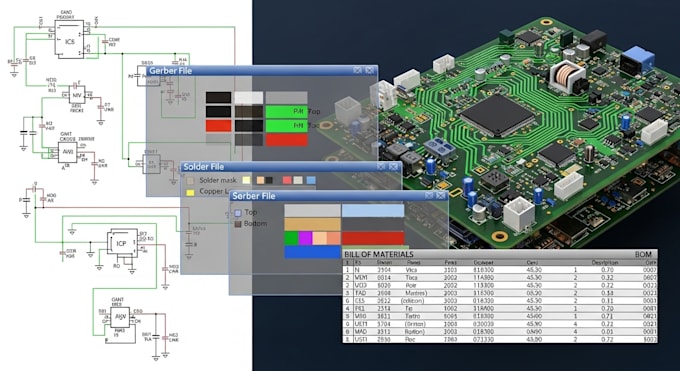Pick the wide light gray swatch in Gerber File
680x371 pixels.
pos(287,98)
